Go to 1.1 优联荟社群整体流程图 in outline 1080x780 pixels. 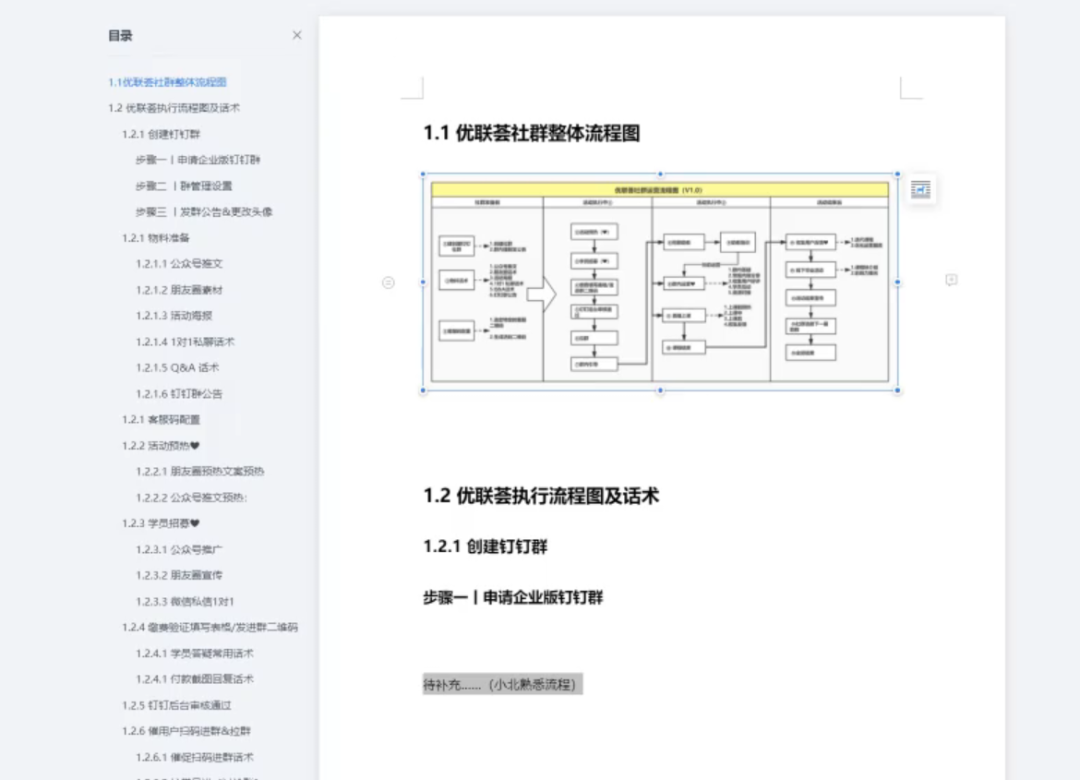coord(167,82)
